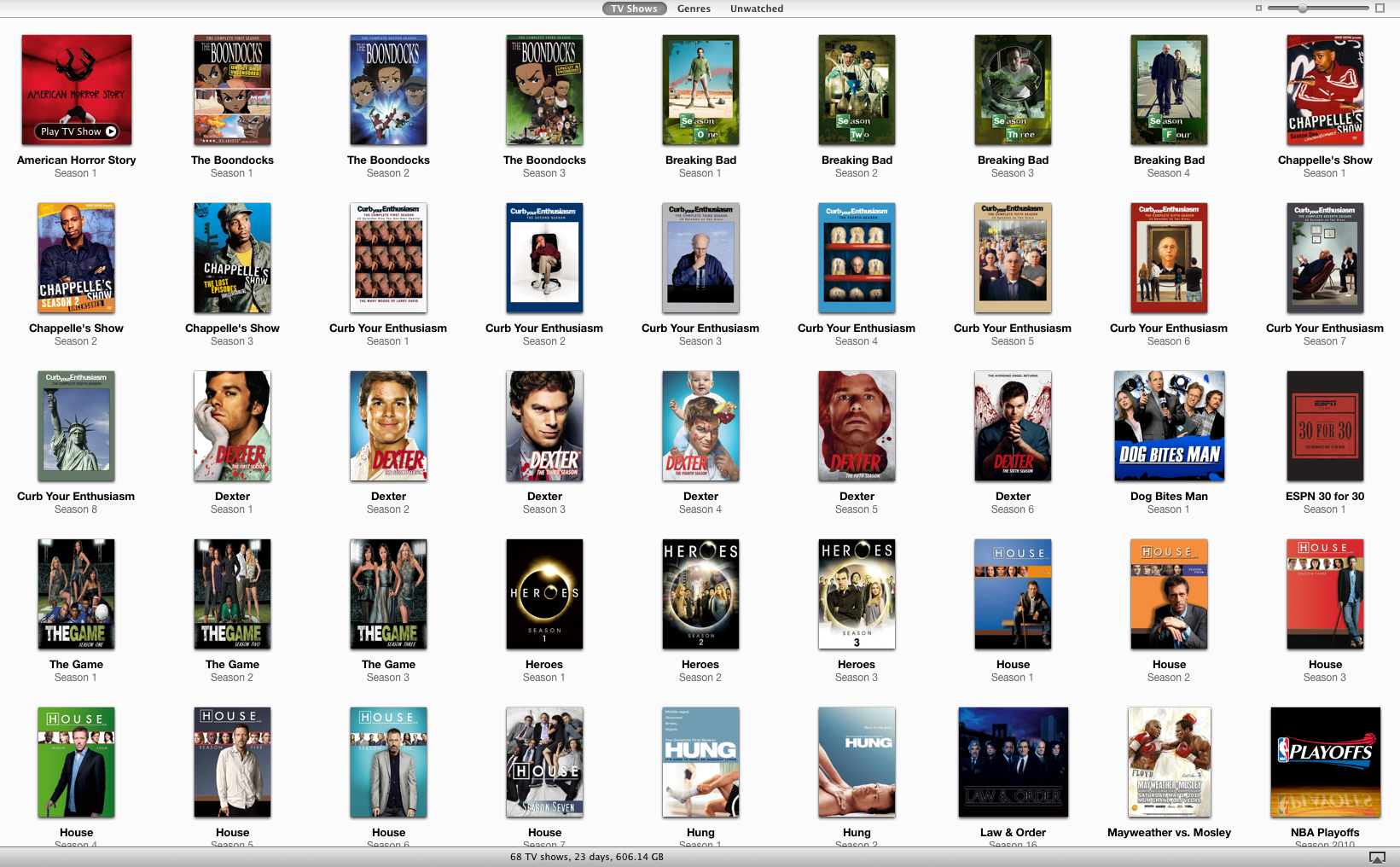
Task: Open Dexter Season 5 cover art
Action: 857,426
